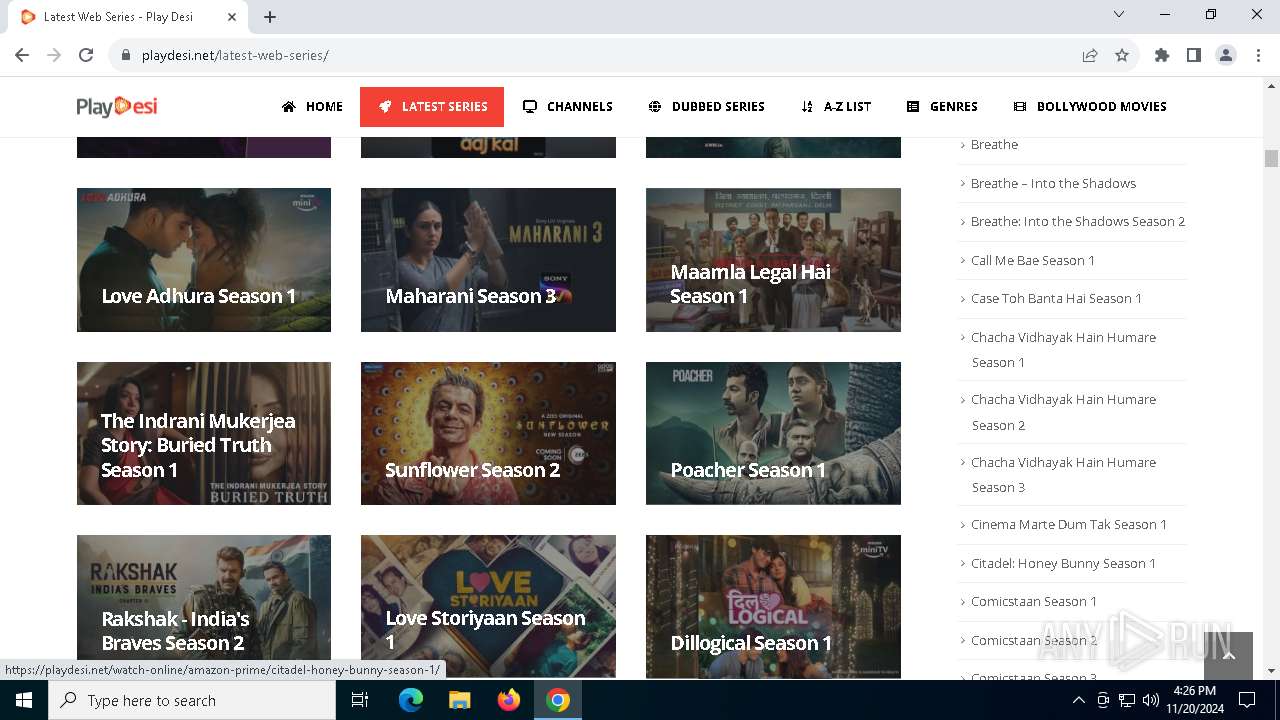
Task: Open Maharani Season 3 card
Action: point(488,260)
